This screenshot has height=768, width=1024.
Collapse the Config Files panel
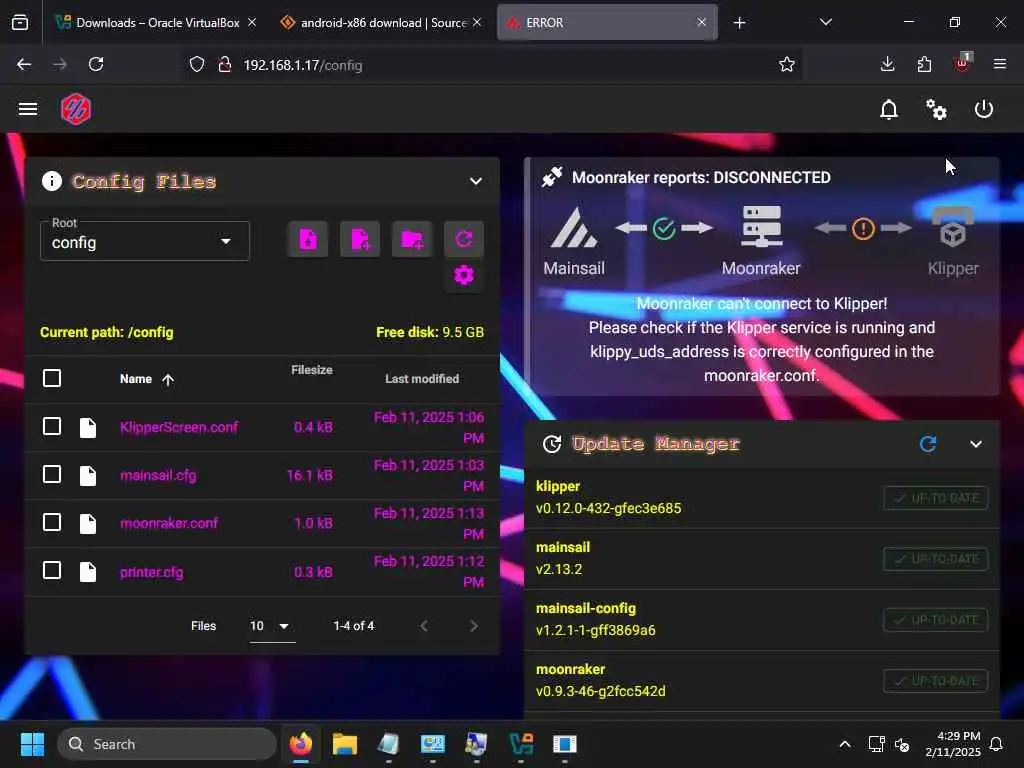pyautogui.click(x=475, y=182)
